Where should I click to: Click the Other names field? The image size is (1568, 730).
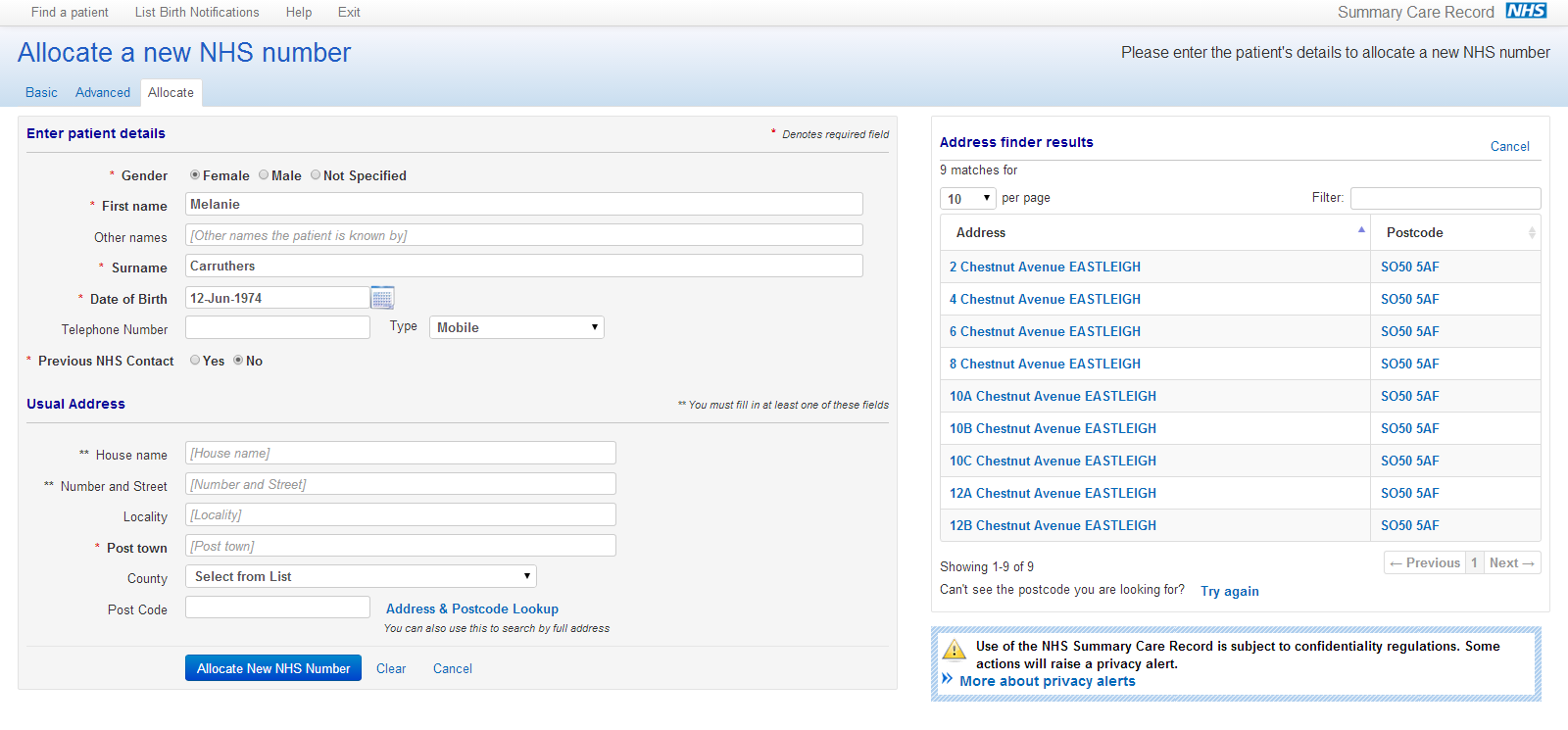524,235
